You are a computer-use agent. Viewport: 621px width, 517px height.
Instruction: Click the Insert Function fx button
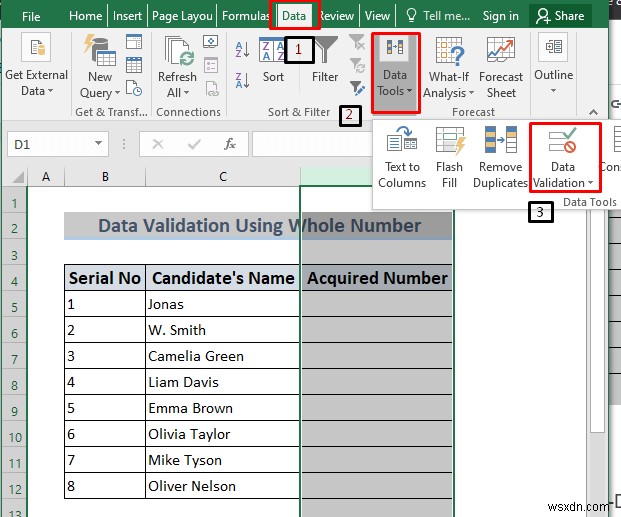[230, 144]
